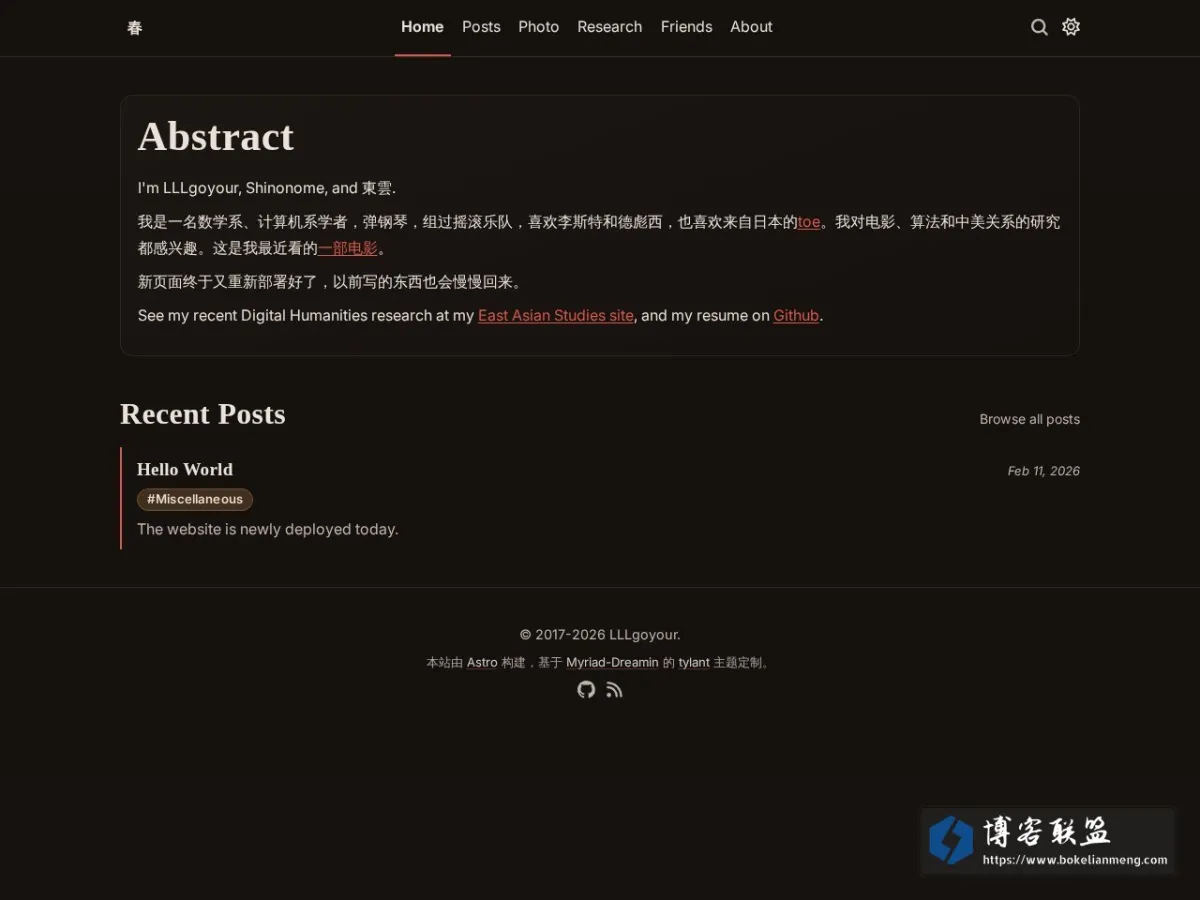Screen dimensions: 1200x900
Task: Open the GitHub icon in footer
Action: pos(586,689)
